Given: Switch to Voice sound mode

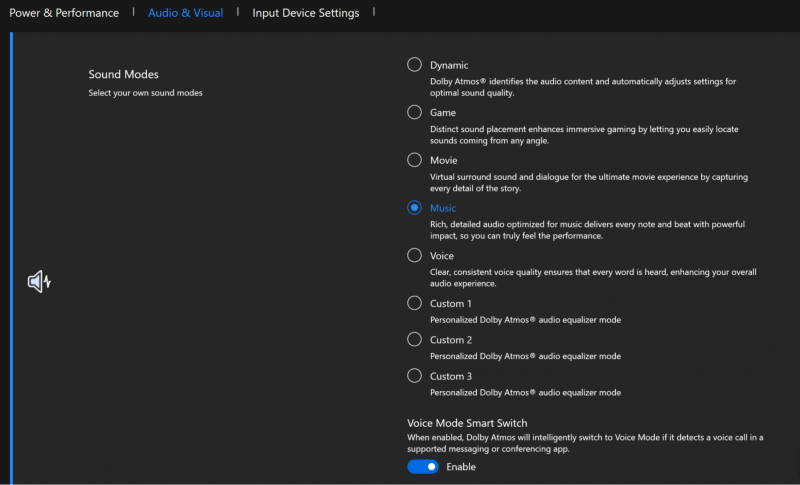Looking at the screenshot, I should coord(414,255).
